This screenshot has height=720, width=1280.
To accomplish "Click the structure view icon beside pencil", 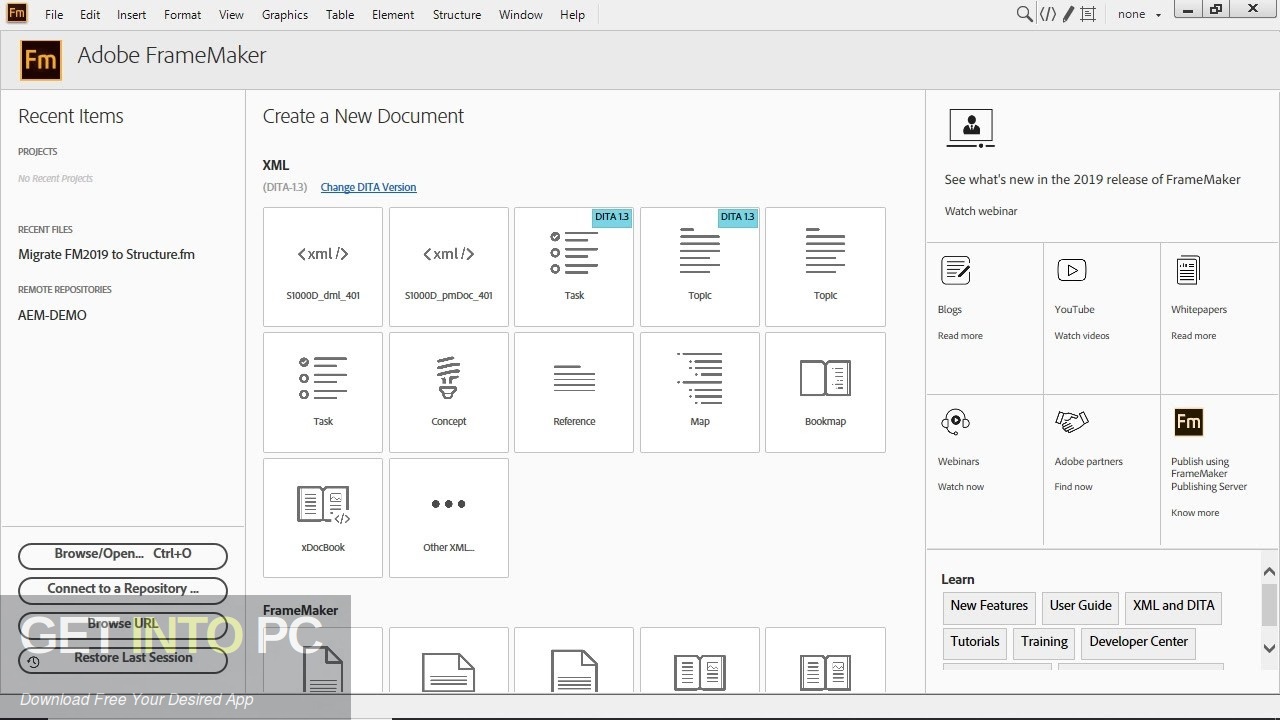I will [1088, 14].
